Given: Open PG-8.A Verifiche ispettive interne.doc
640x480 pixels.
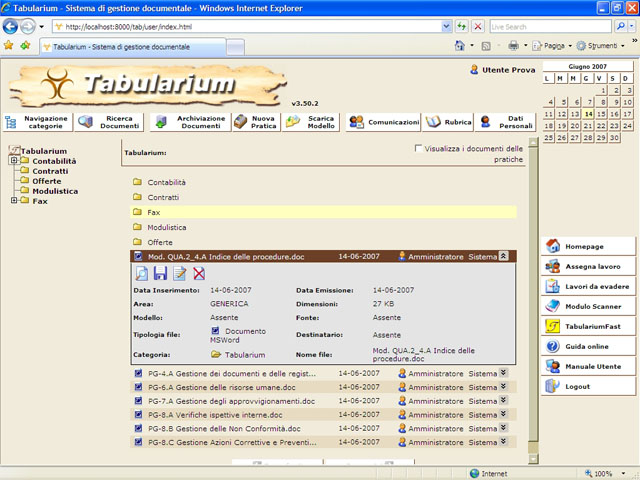Looking at the screenshot, I should pyautogui.click(x=215, y=415).
